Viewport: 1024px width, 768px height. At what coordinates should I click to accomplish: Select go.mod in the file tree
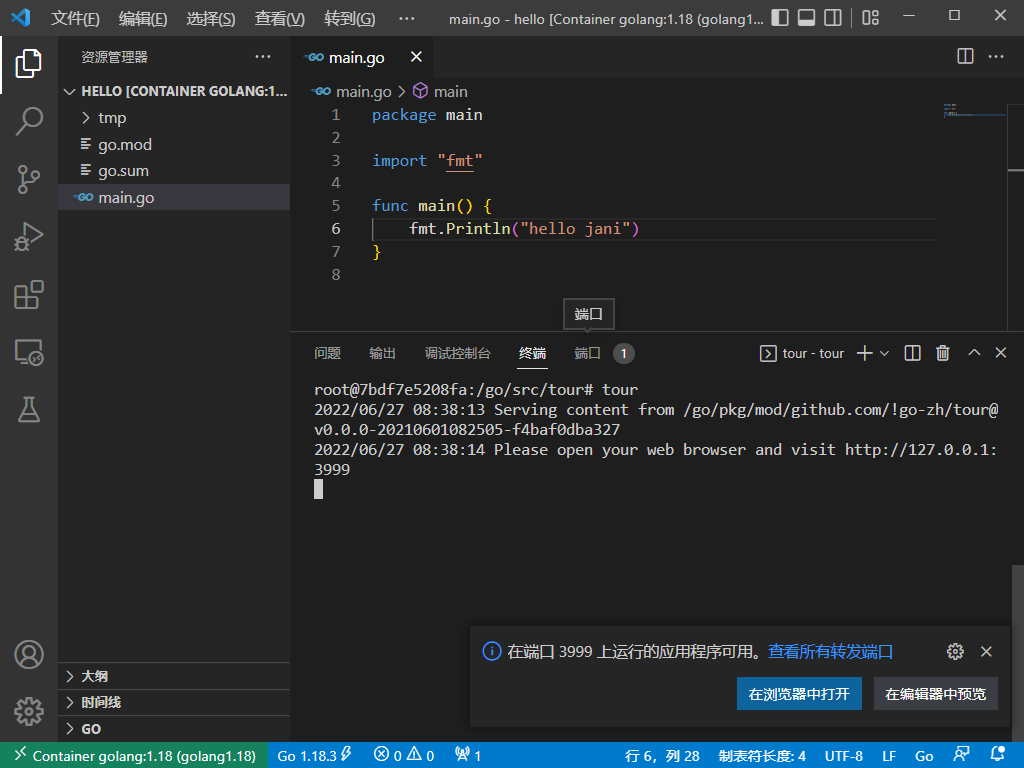click(174, 144)
